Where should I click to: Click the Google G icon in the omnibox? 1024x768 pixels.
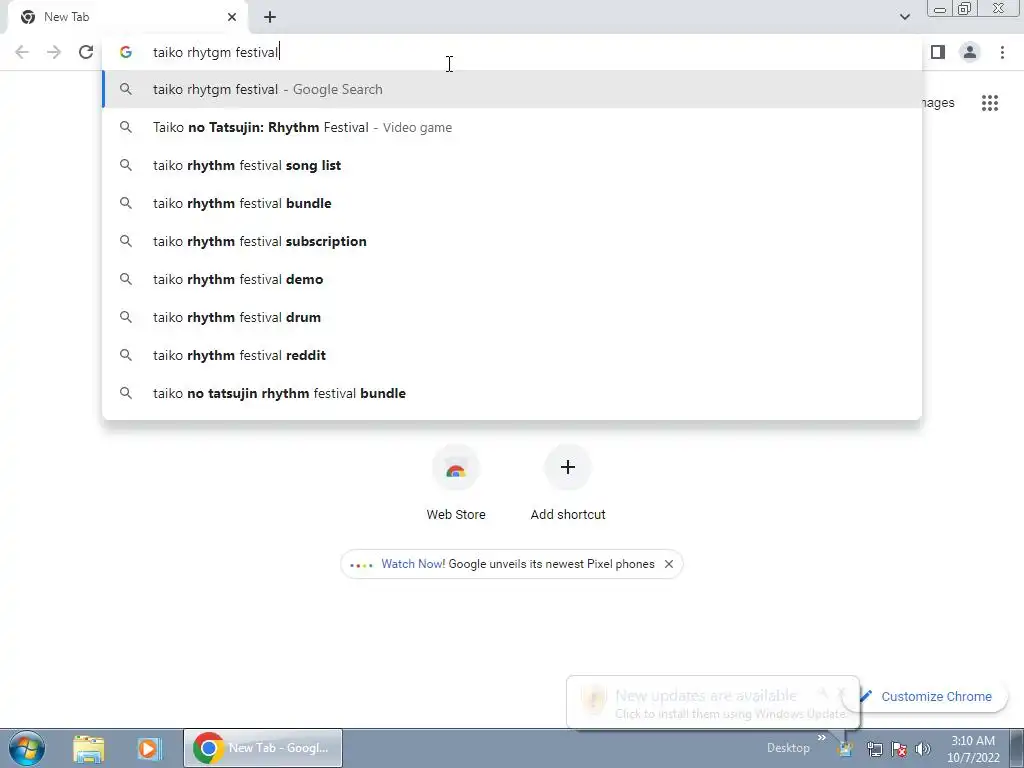pos(126,52)
